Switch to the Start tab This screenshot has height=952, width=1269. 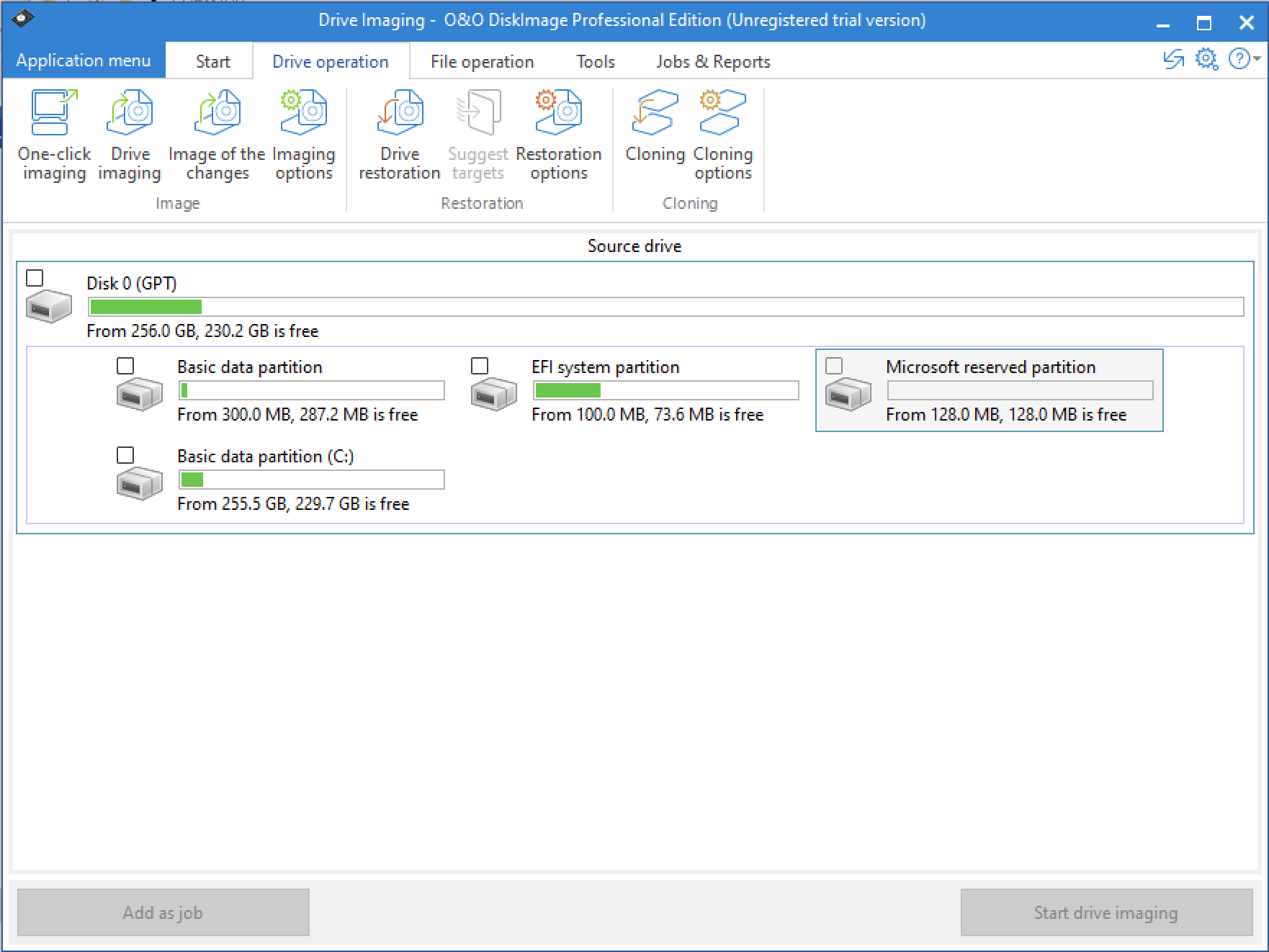(x=213, y=61)
